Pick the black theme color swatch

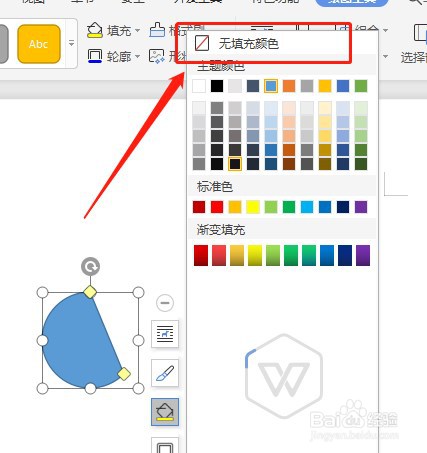click(x=217, y=86)
